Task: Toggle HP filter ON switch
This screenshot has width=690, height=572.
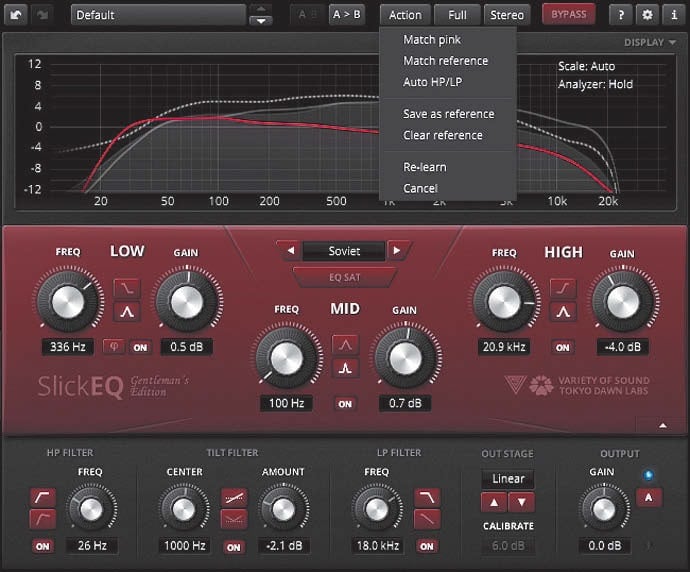Action: point(43,546)
